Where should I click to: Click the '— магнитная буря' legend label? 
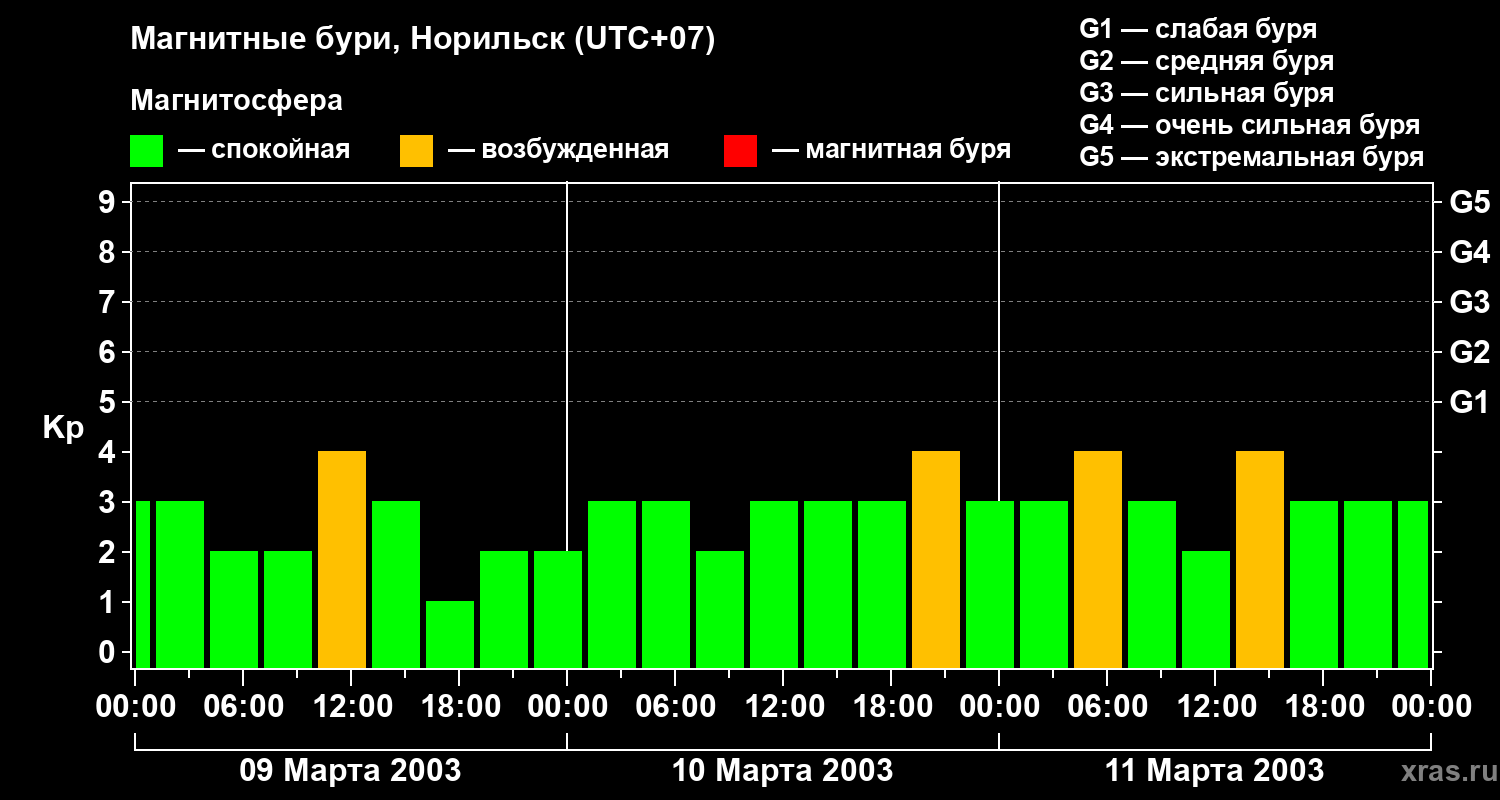pos(891,150)
